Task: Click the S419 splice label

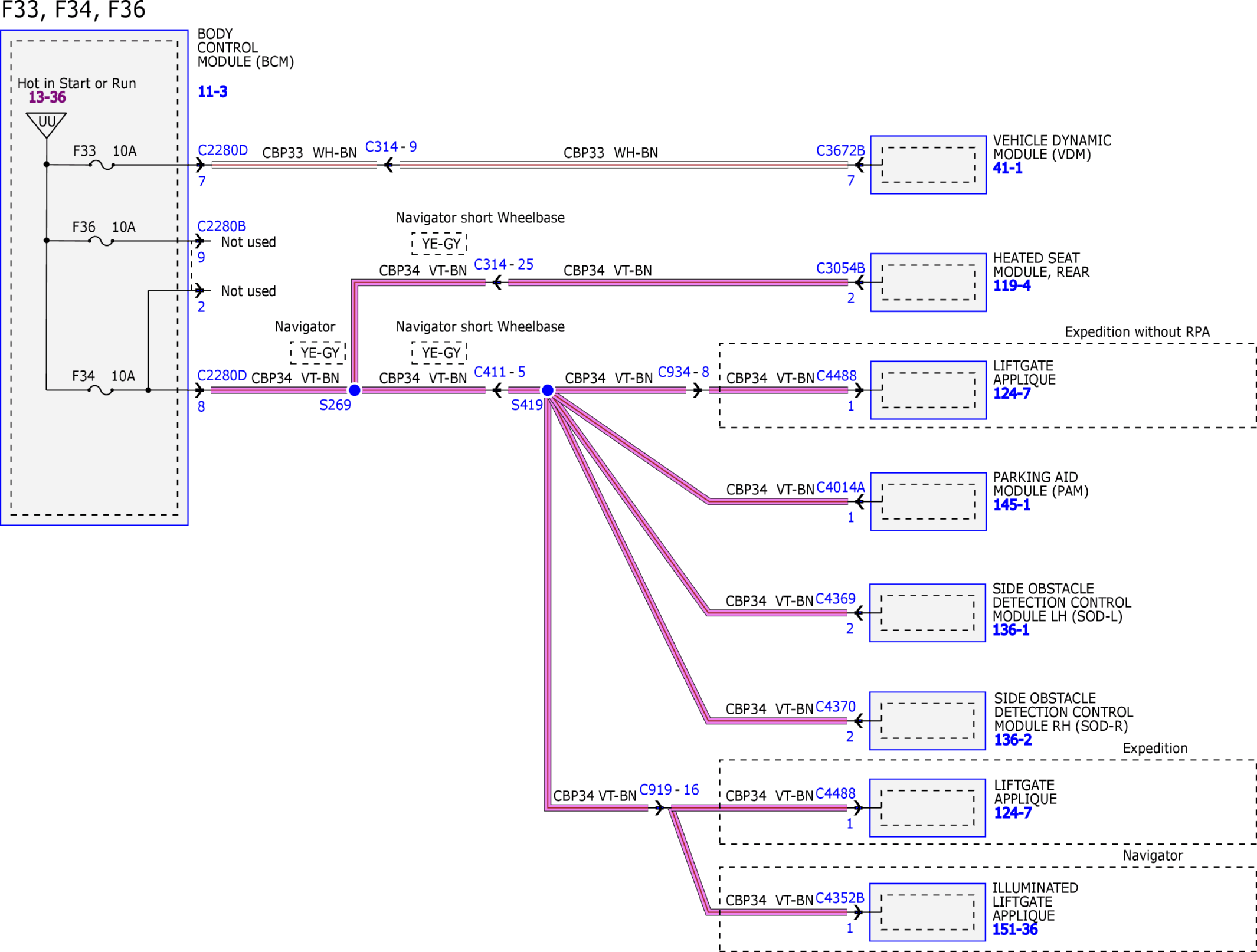Action: pos(527,405)
